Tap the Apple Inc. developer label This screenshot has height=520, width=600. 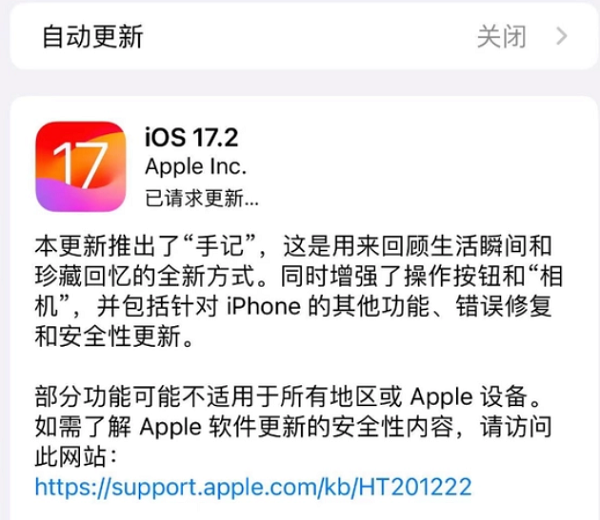tap(196, 167)
